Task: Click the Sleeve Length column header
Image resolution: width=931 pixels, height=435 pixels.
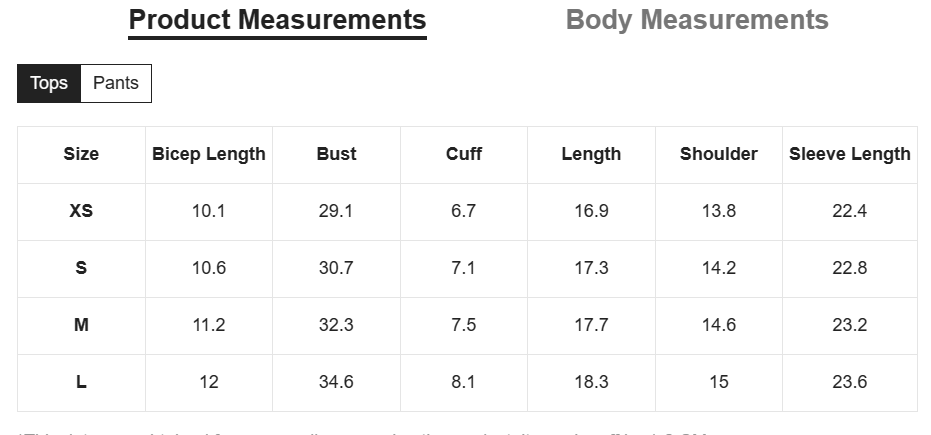Action: click(x=850, y=154)
